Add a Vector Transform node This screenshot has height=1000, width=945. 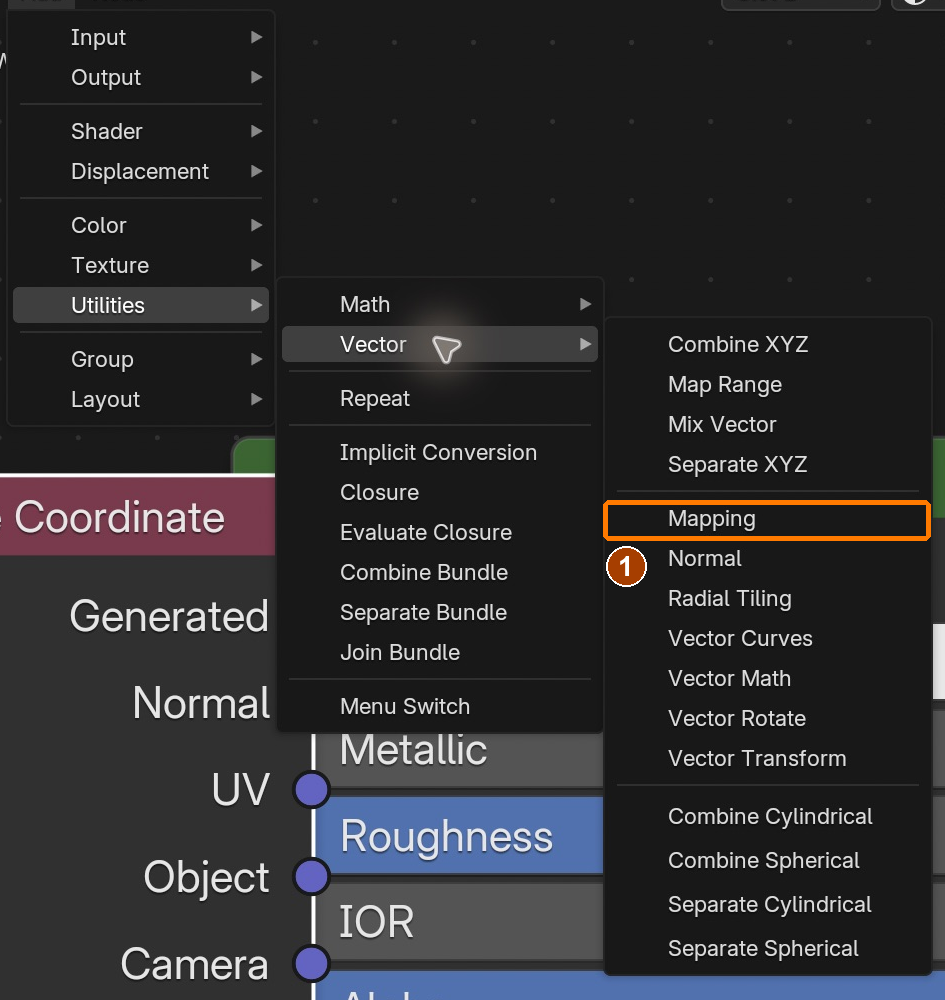pyautogui.click(x=768, y=759)
